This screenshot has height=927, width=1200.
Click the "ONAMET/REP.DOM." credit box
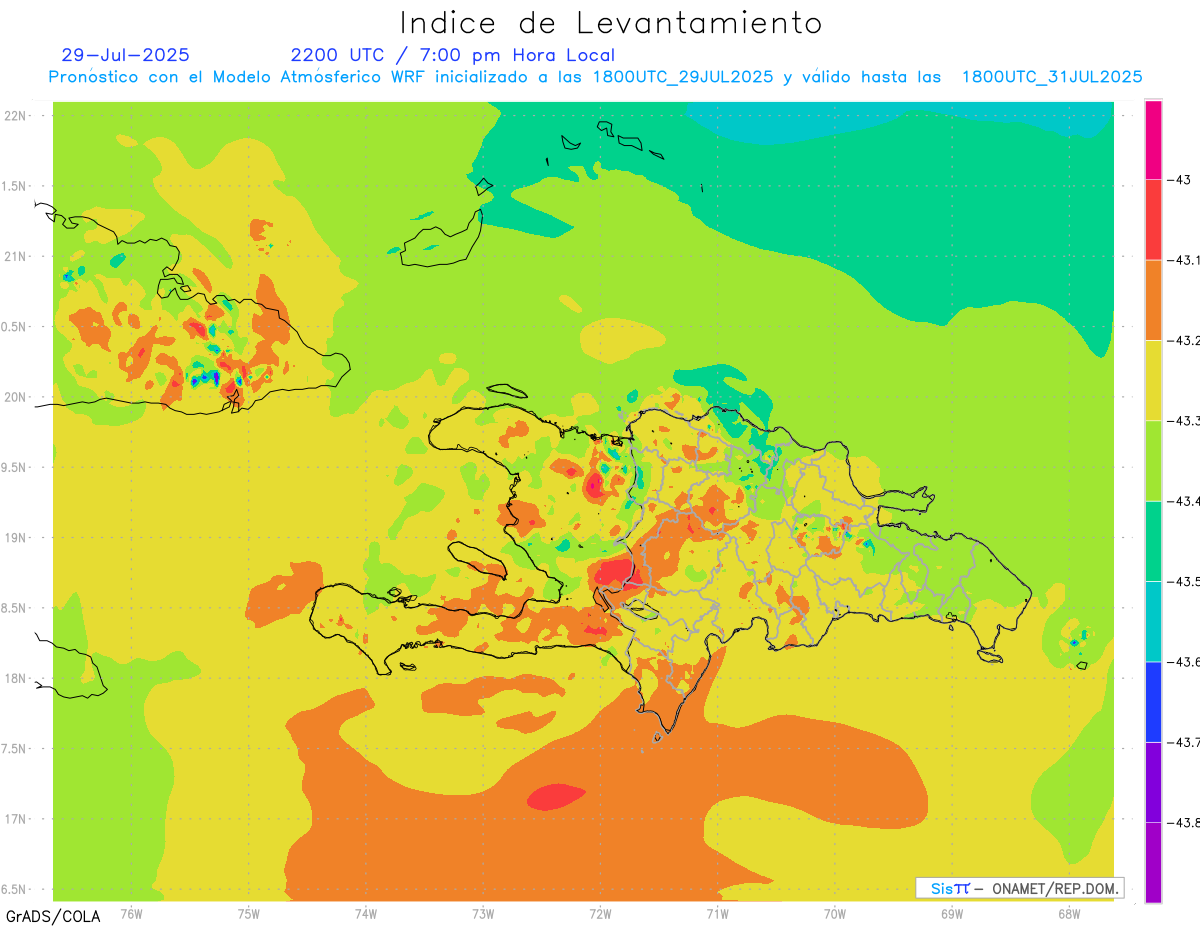(1020, 888)
